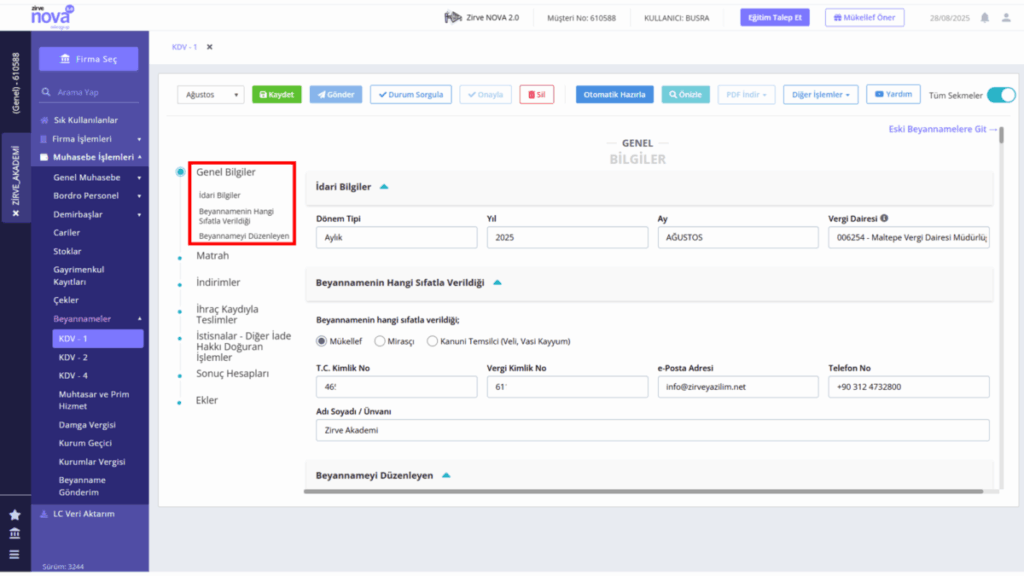Click the vertical scrollbar of the form
Screen dimensions: 1024x576
click(x=1001, y=136)
